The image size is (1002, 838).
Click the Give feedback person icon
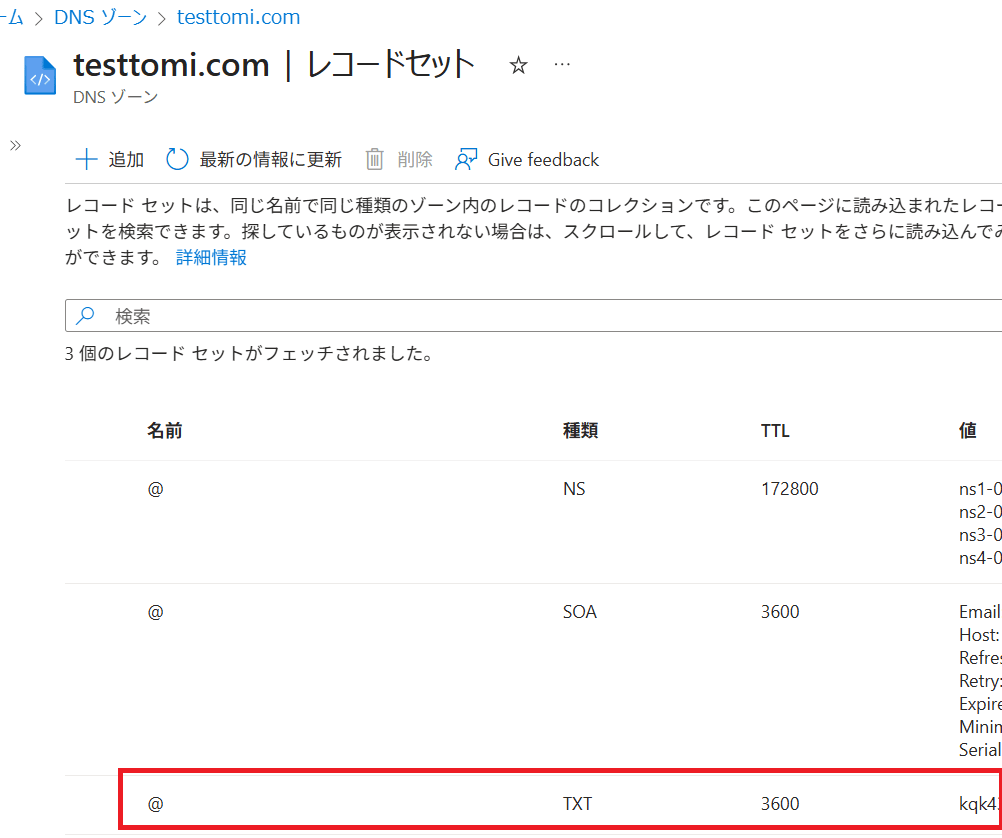point(466,160)
